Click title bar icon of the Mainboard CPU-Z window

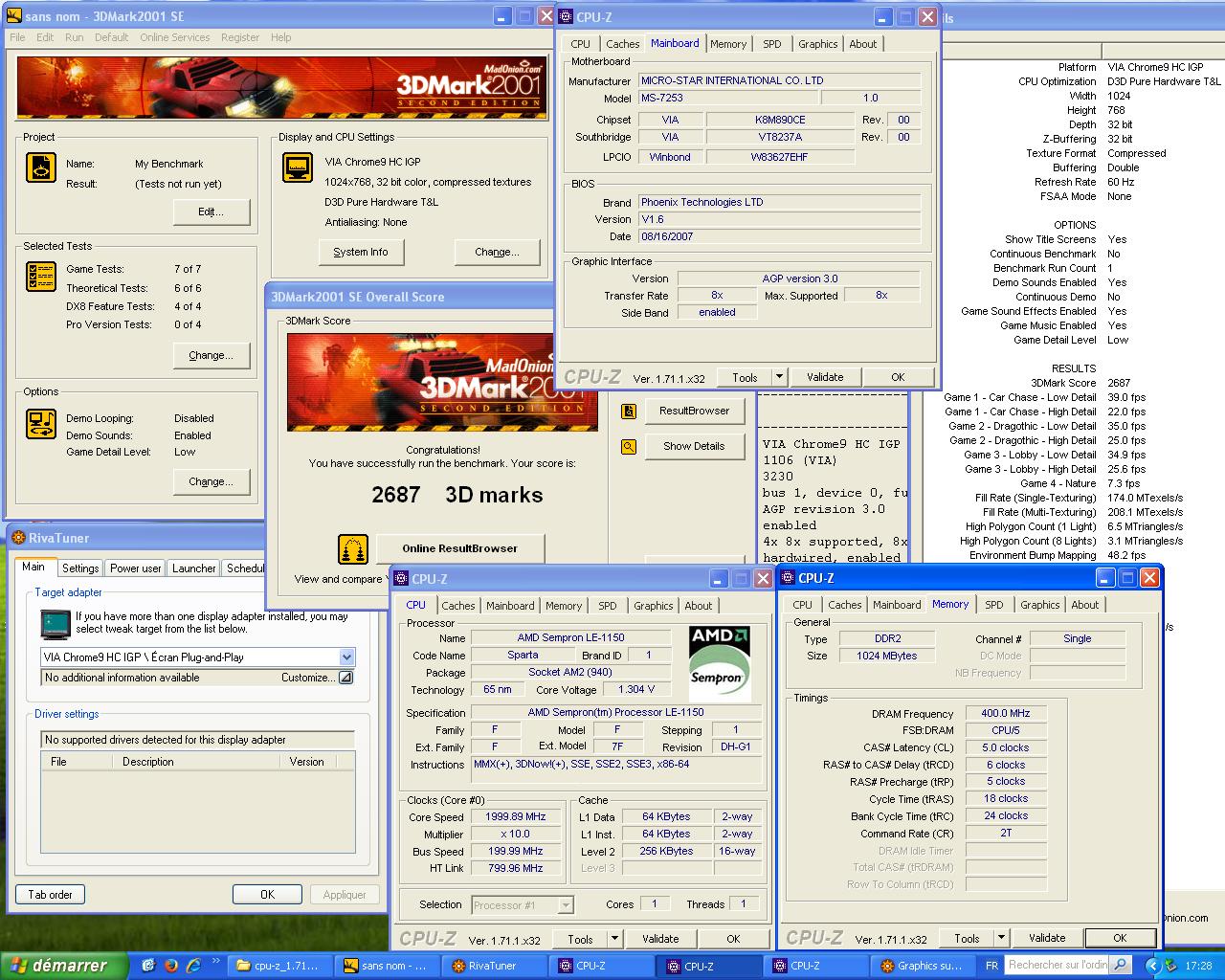[x=566, y=16]
